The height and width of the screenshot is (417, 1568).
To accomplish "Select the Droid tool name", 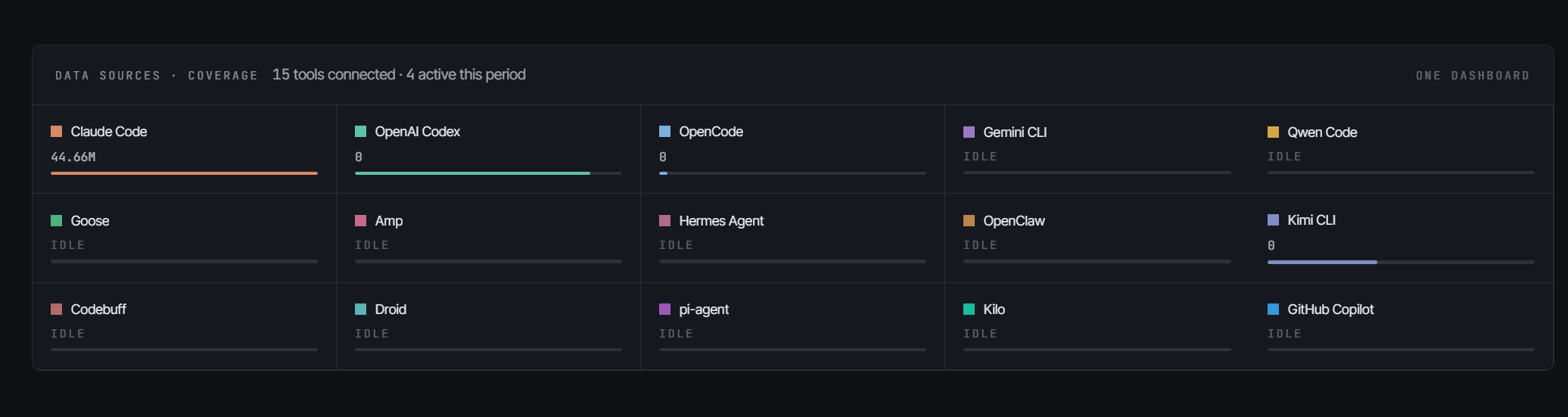I will click(390, 310).
